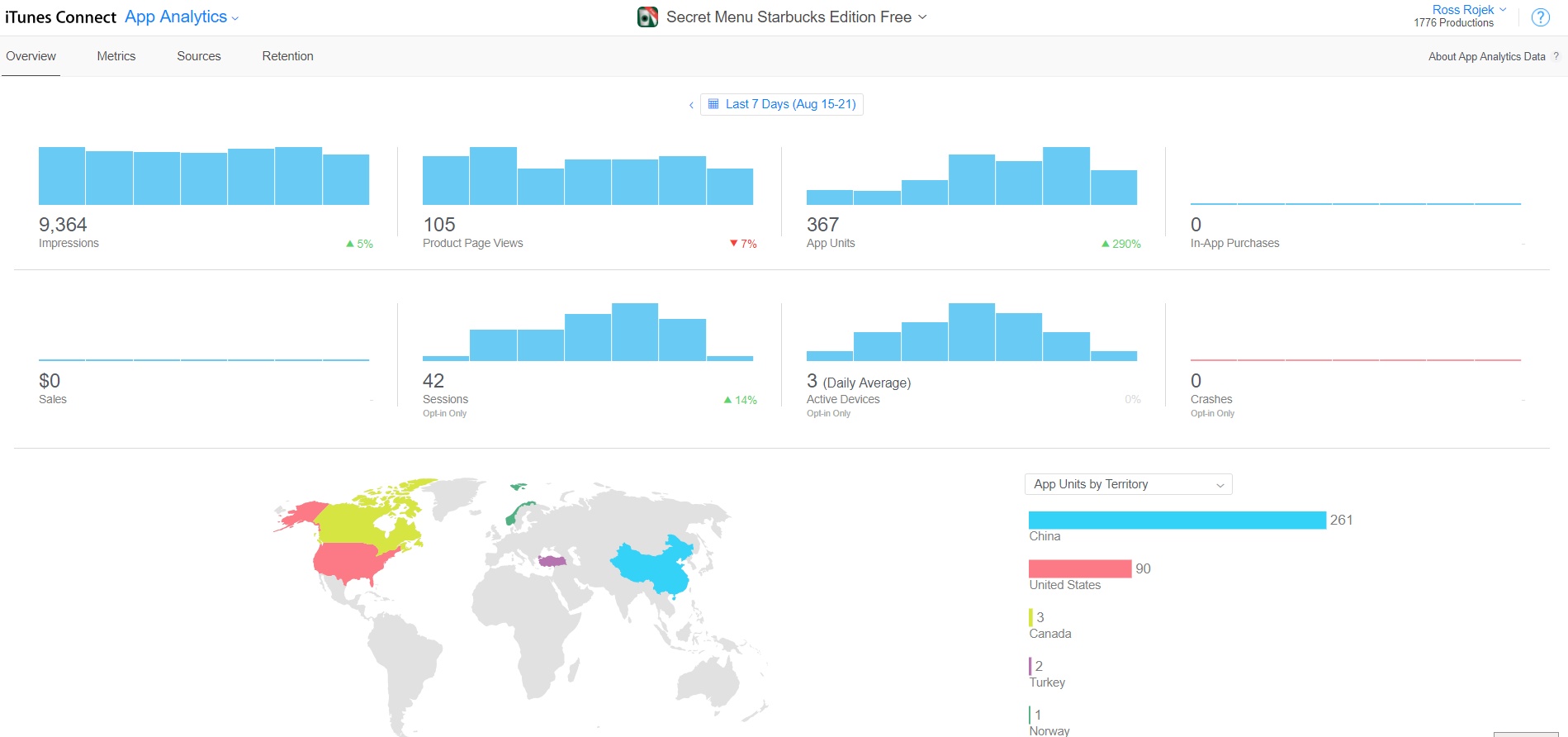The width and height of the screenshot is (1568, 737).
Task: Click the 9,364 impressions value
Action: coord(63,225)
